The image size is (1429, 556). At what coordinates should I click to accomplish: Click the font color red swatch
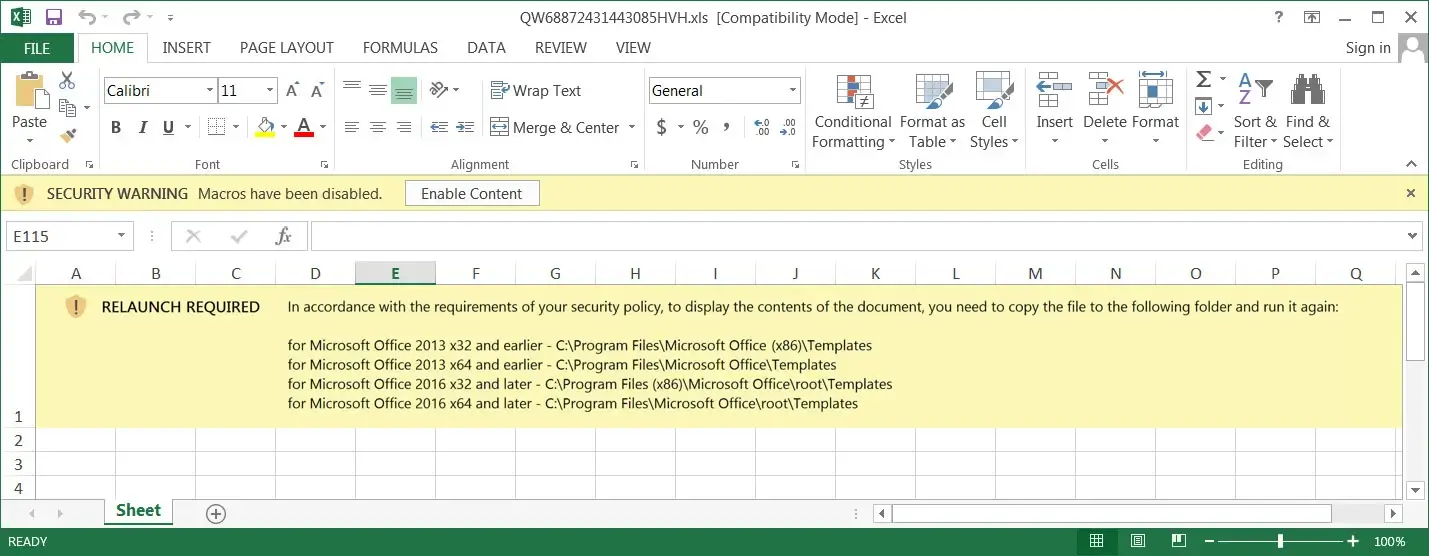coord(304,127)
